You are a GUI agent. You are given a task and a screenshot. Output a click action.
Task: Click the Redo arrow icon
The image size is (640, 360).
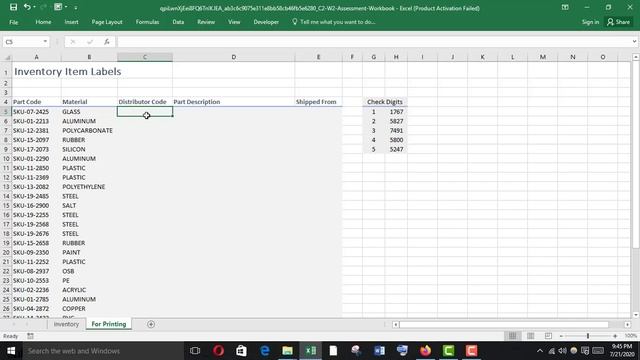tap(44, 7)
